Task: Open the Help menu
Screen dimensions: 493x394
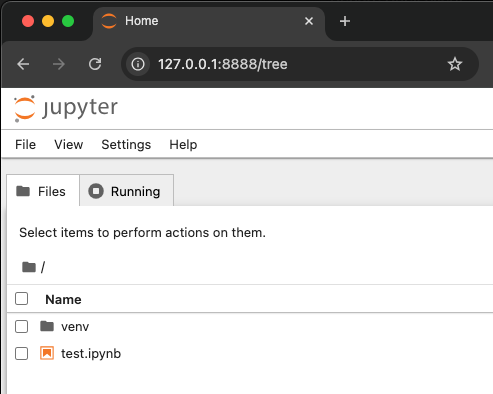Action: tap(183, 145)
